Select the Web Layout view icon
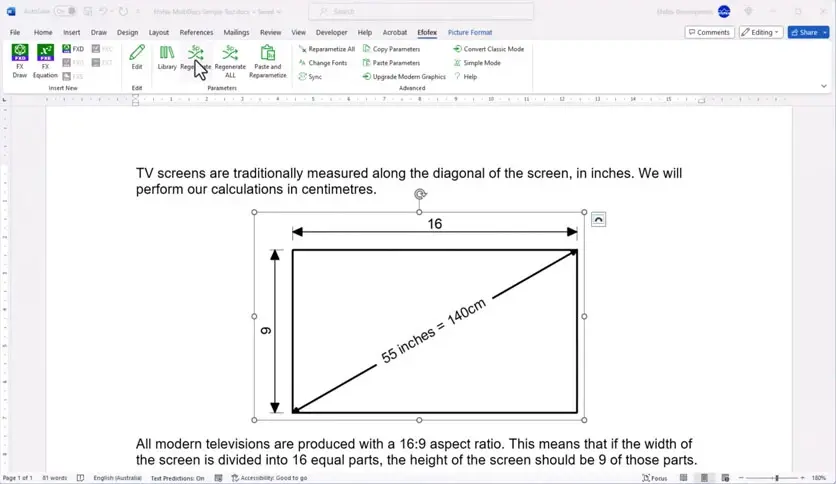The width and height of the screenshot is (836, 484). click(725, 478)
